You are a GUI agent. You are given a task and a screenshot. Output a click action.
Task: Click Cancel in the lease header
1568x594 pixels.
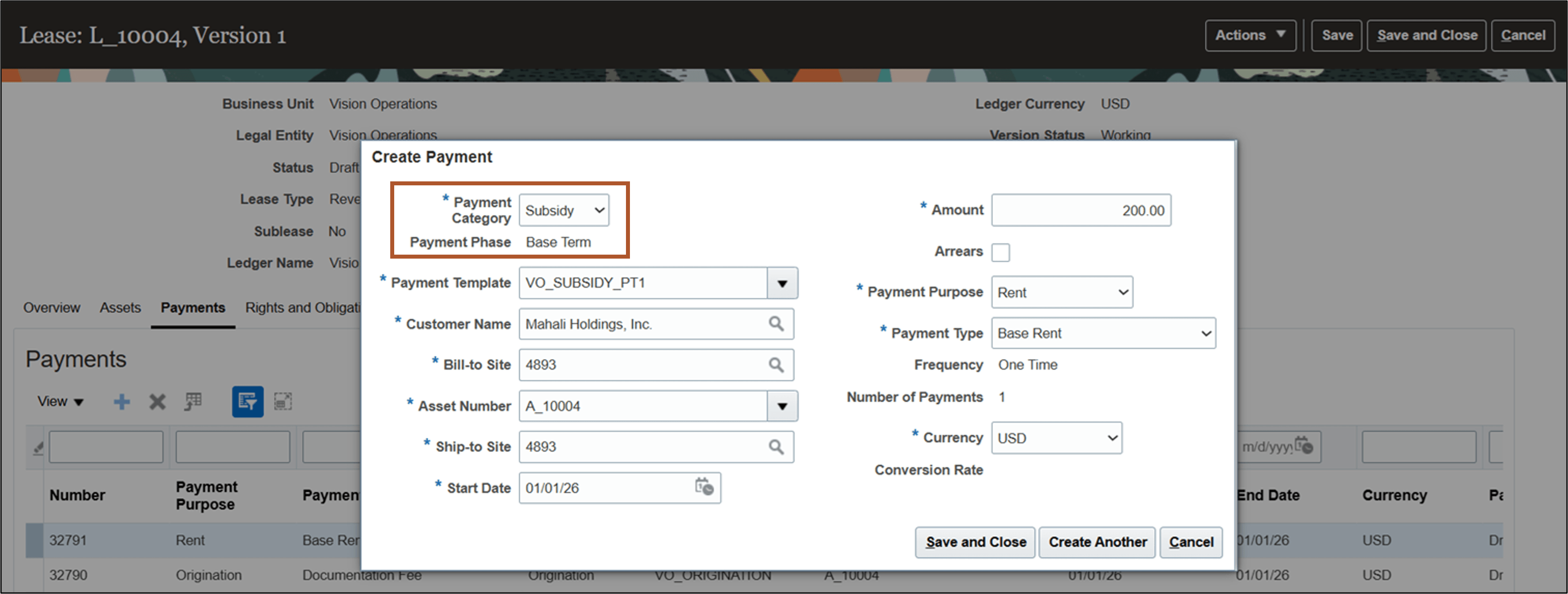pos(1523,35)
